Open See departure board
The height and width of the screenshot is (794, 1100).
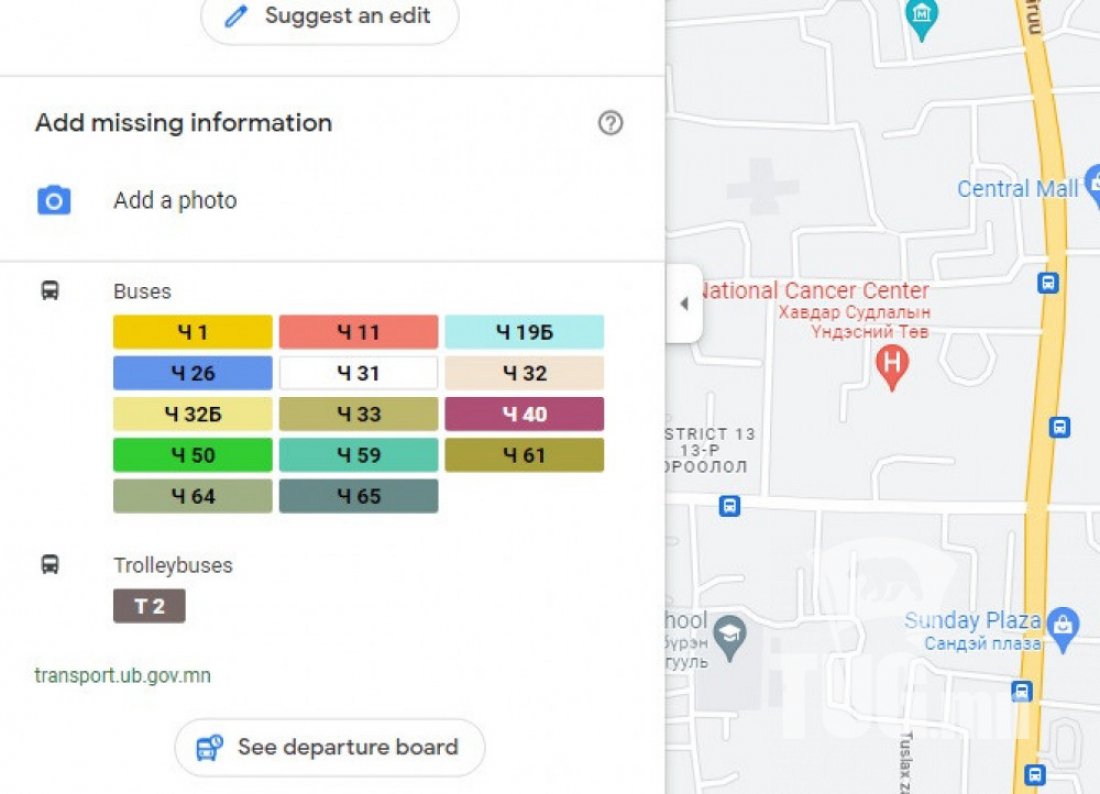coord(330,747)
